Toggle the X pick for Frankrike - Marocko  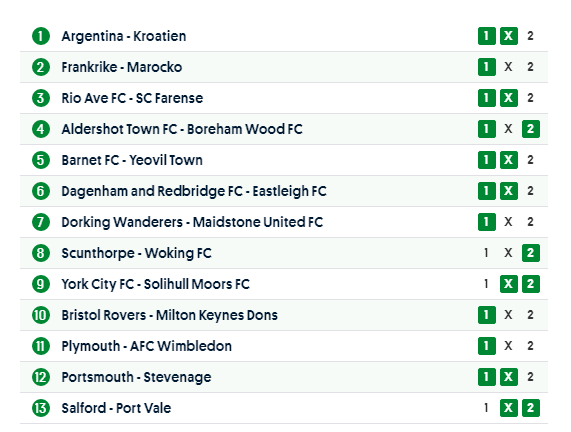pyautogui.click(x=509, y=67)
